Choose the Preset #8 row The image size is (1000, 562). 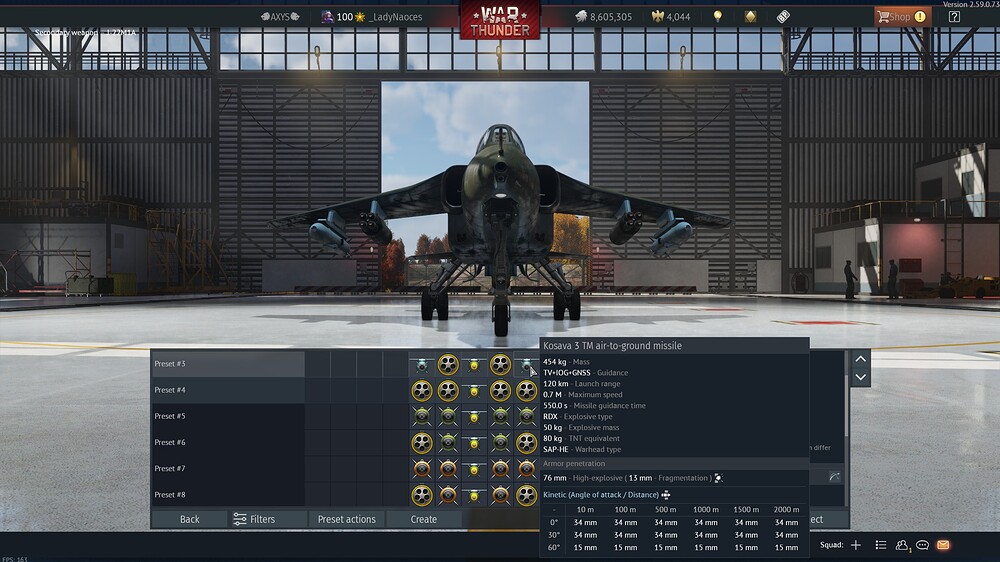[x=228, y=494]
